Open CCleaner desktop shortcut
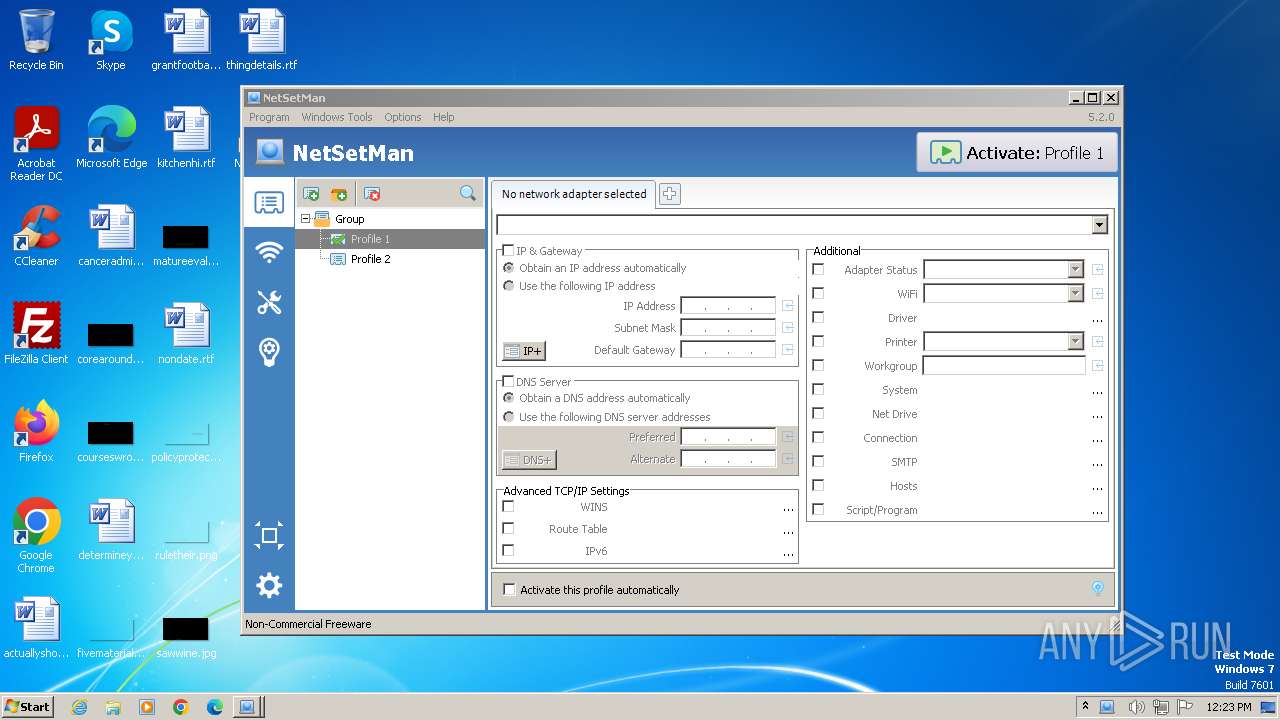This screenshot has height=720, width=1280. (x=36, y=237)
